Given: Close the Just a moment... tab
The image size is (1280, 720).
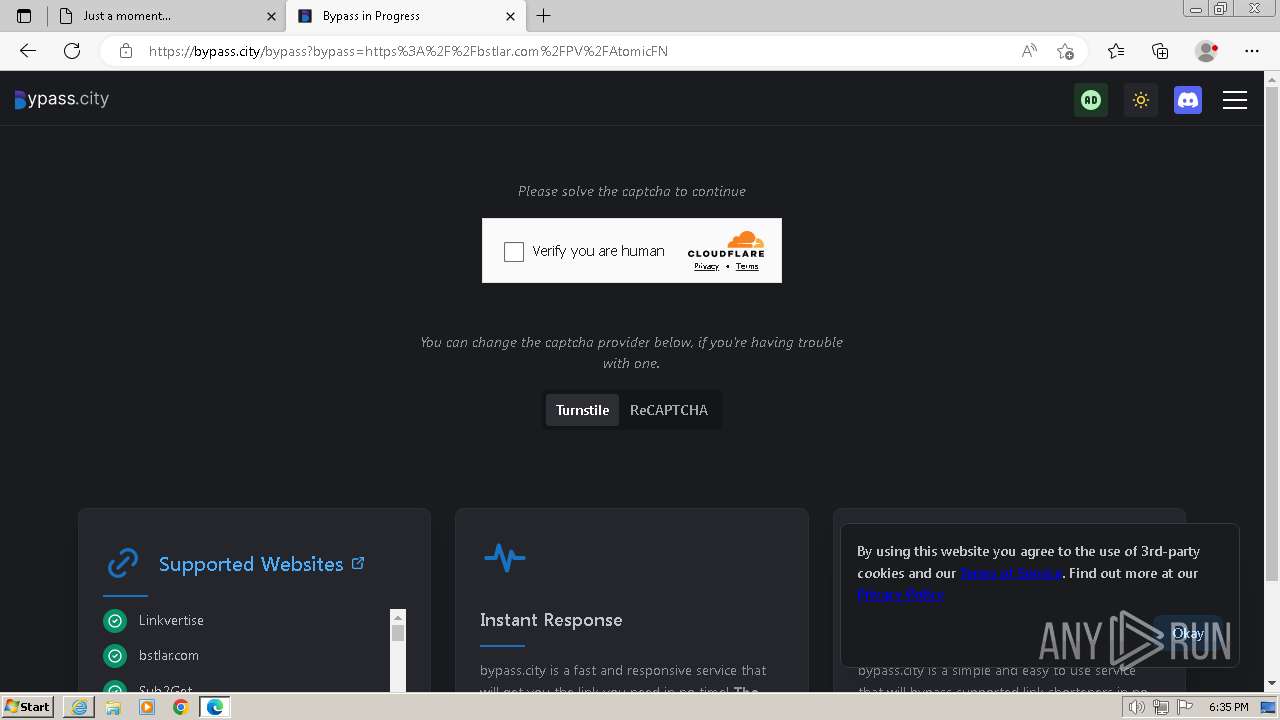Looking at the screenshot, I should tap(271, 16).
